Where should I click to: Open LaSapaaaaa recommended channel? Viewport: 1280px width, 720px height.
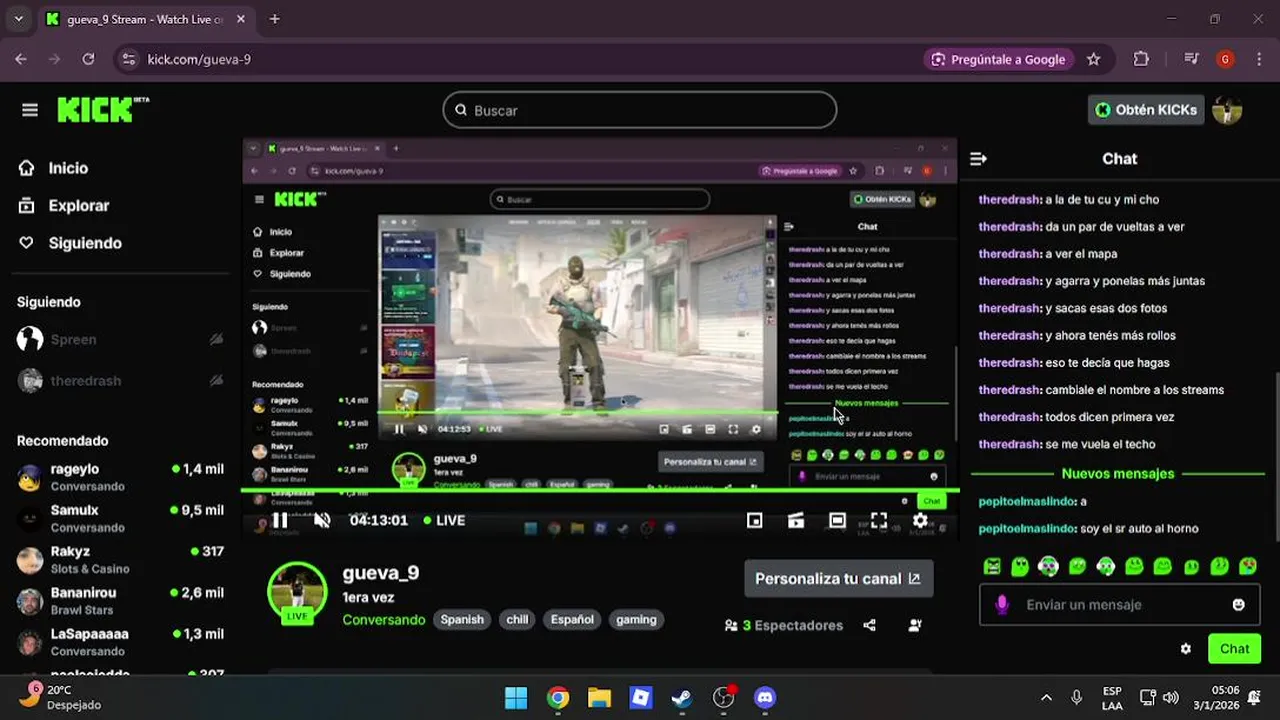click(120, 641)
